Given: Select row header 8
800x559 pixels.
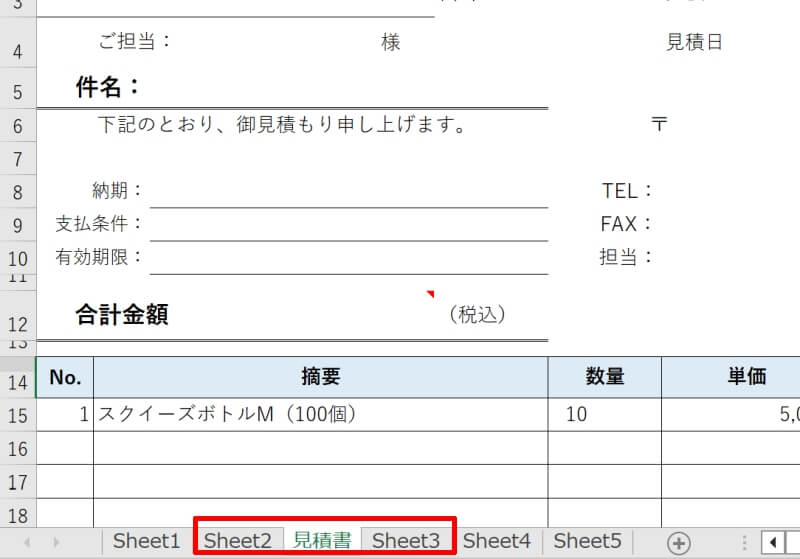Looking at the screenshot, I should point(18,191).
